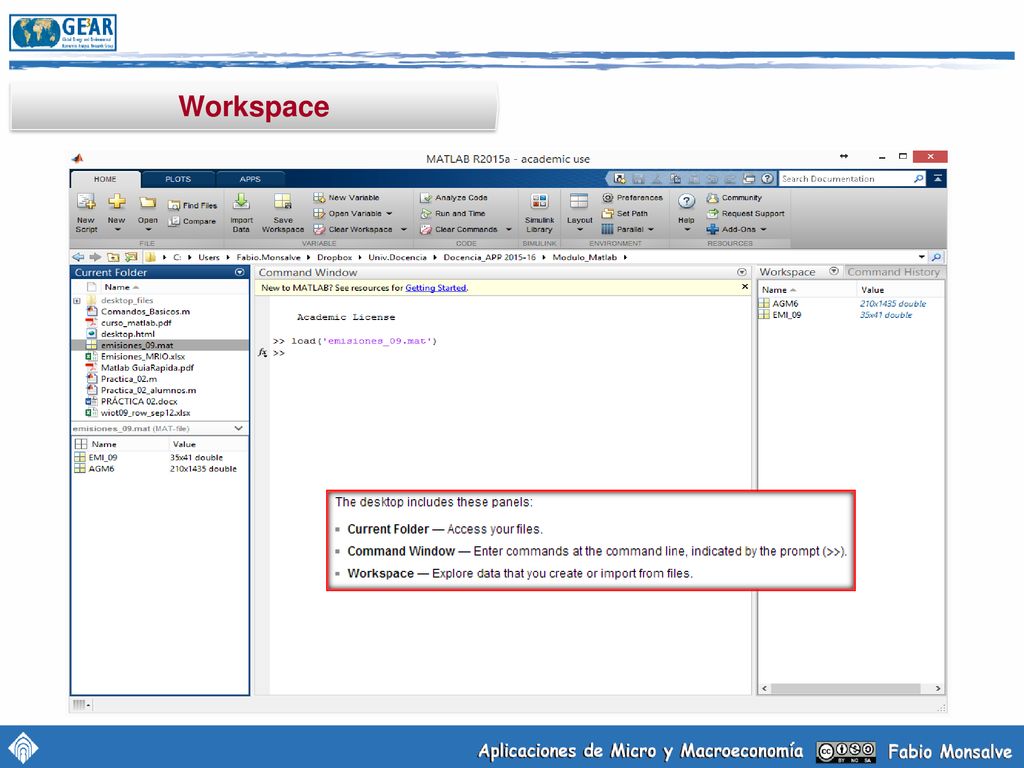1024x768 pixels.
Task: Click the New Script icon
Action: coord(86,202)
